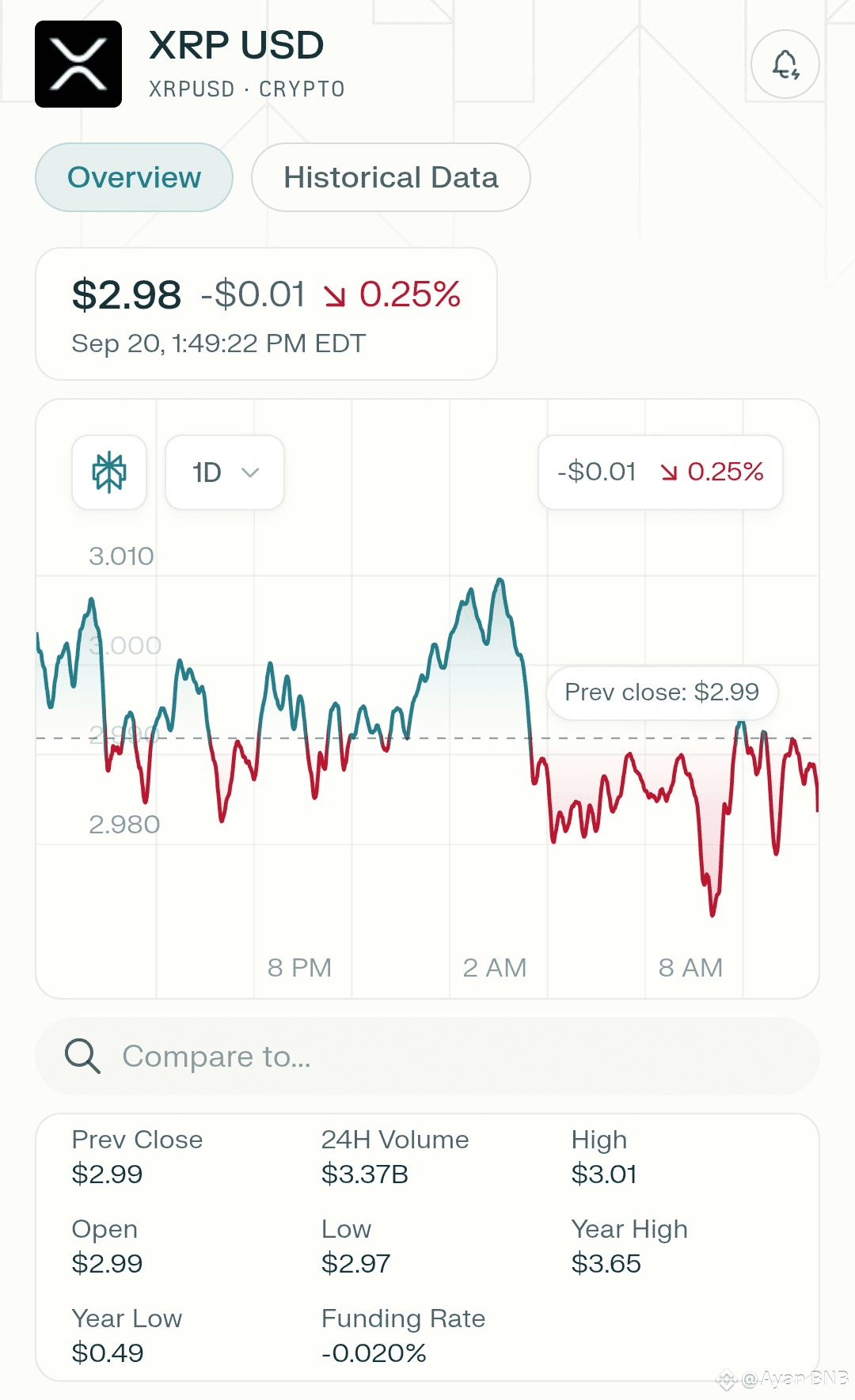Screen dimensions: 855x1400
Task: Click the XRP logo icon
Action: click(78, 64)
